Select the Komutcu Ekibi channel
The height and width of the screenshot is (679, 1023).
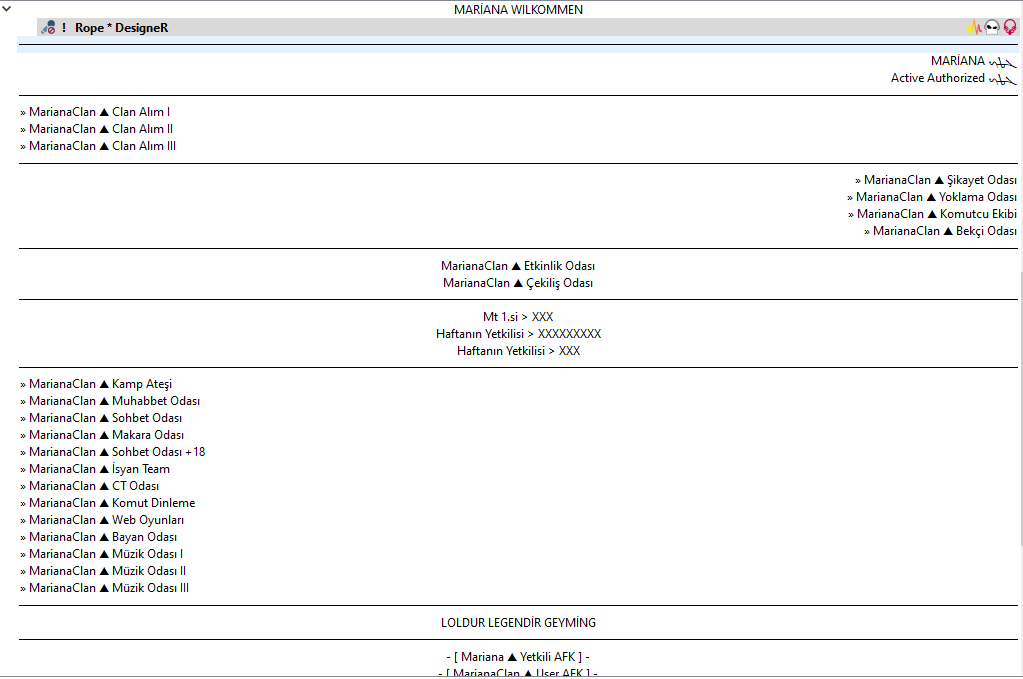click(932, 214)
